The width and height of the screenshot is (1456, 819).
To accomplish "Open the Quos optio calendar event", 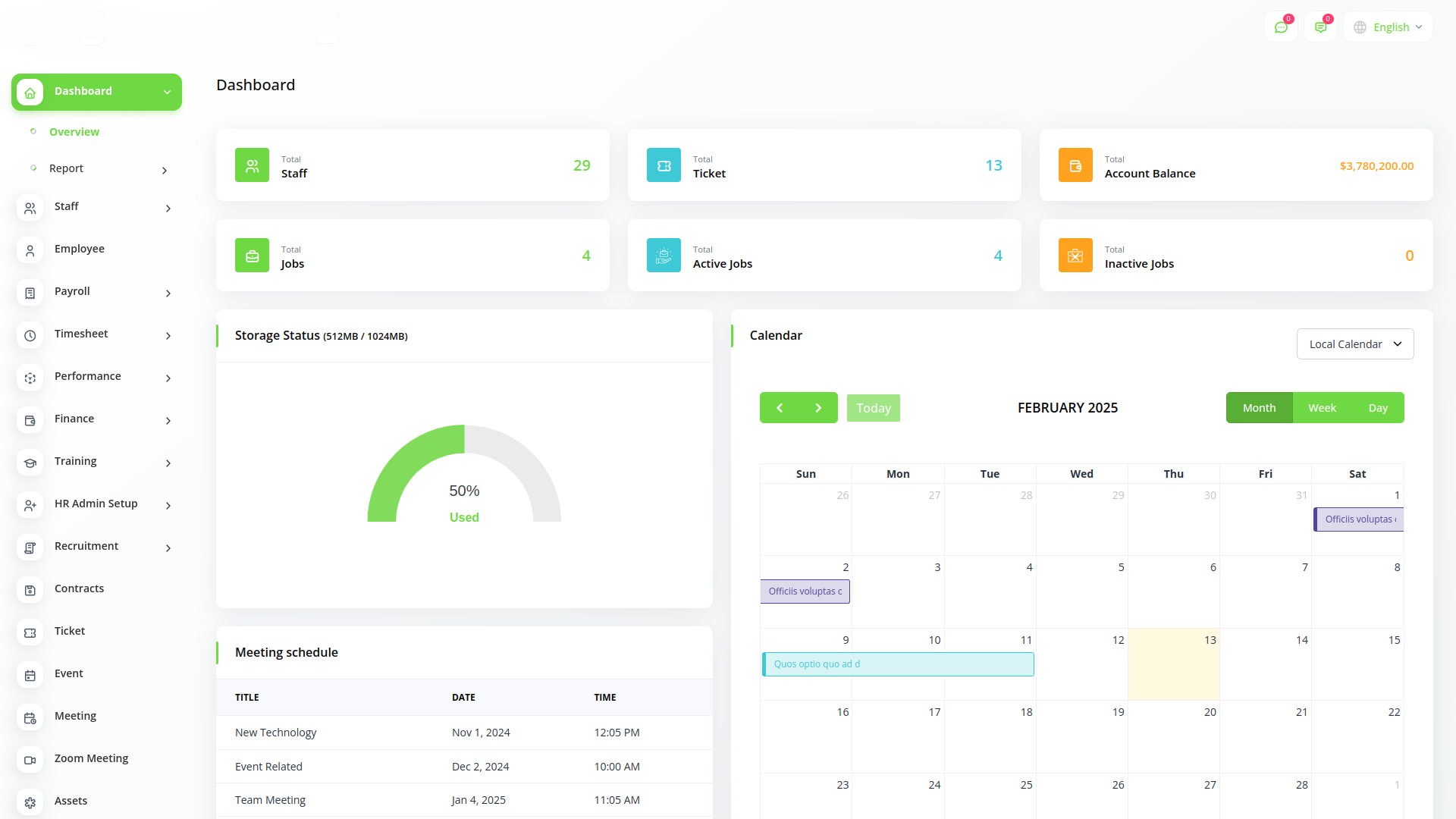I will (898, 664).
